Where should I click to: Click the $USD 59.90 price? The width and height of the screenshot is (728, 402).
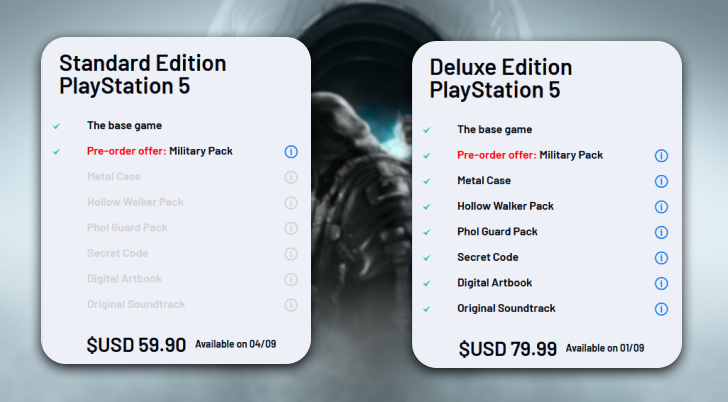tap(137, 345)
